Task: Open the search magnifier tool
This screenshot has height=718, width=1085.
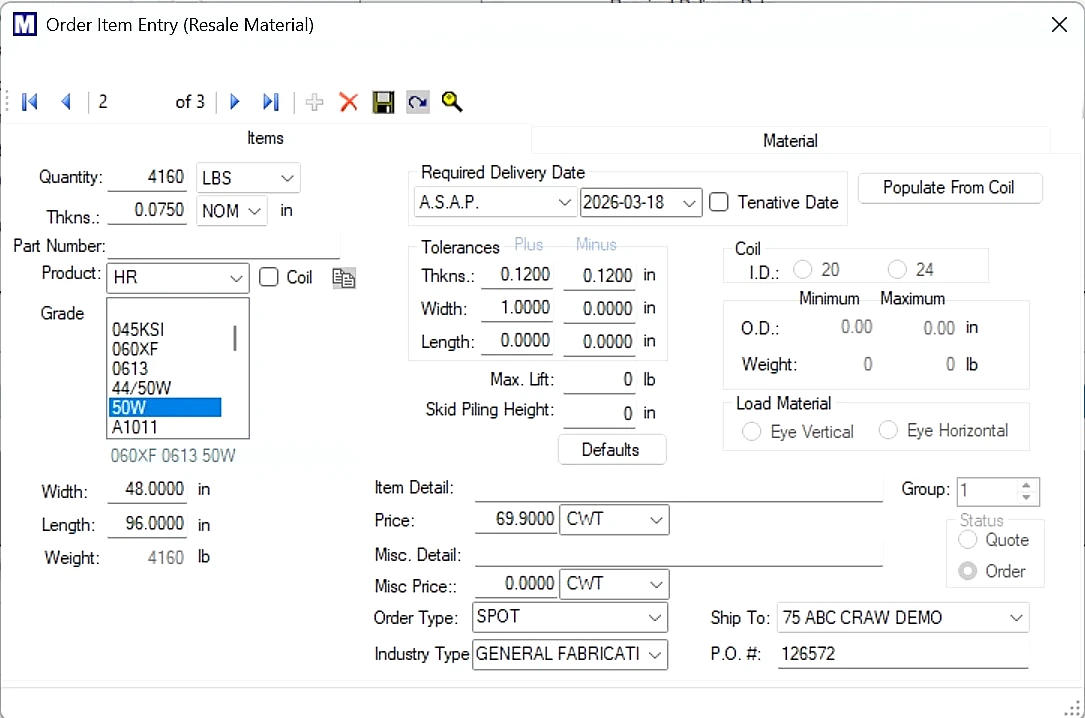Action: tap(451, 101)
